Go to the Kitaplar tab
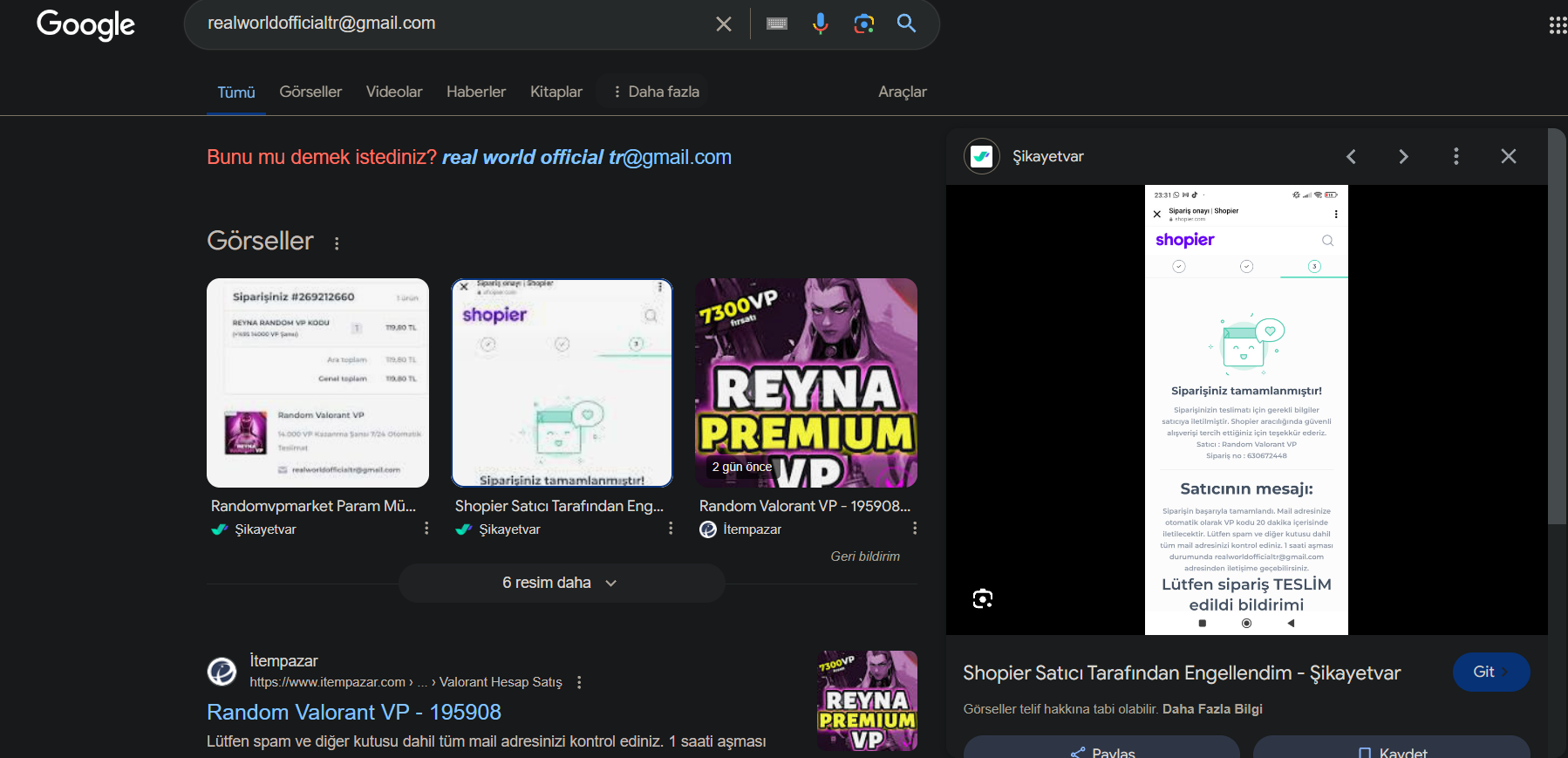 (x=556, y=92)
